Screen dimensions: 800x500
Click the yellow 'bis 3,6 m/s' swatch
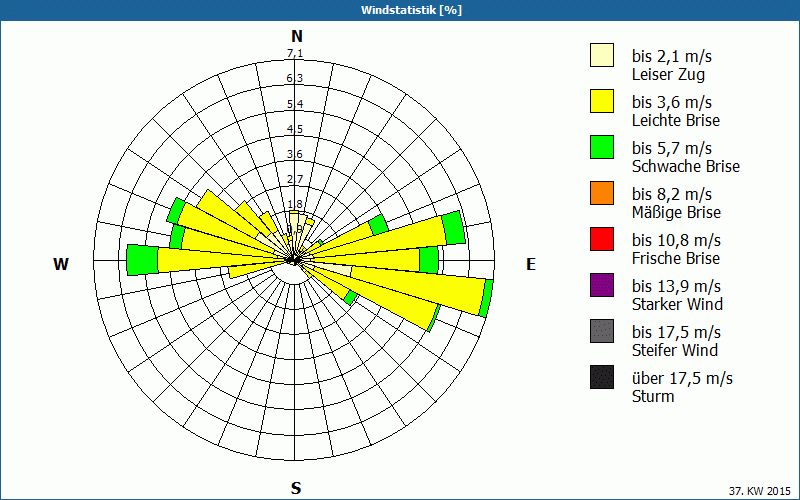(x=602, y=101)
